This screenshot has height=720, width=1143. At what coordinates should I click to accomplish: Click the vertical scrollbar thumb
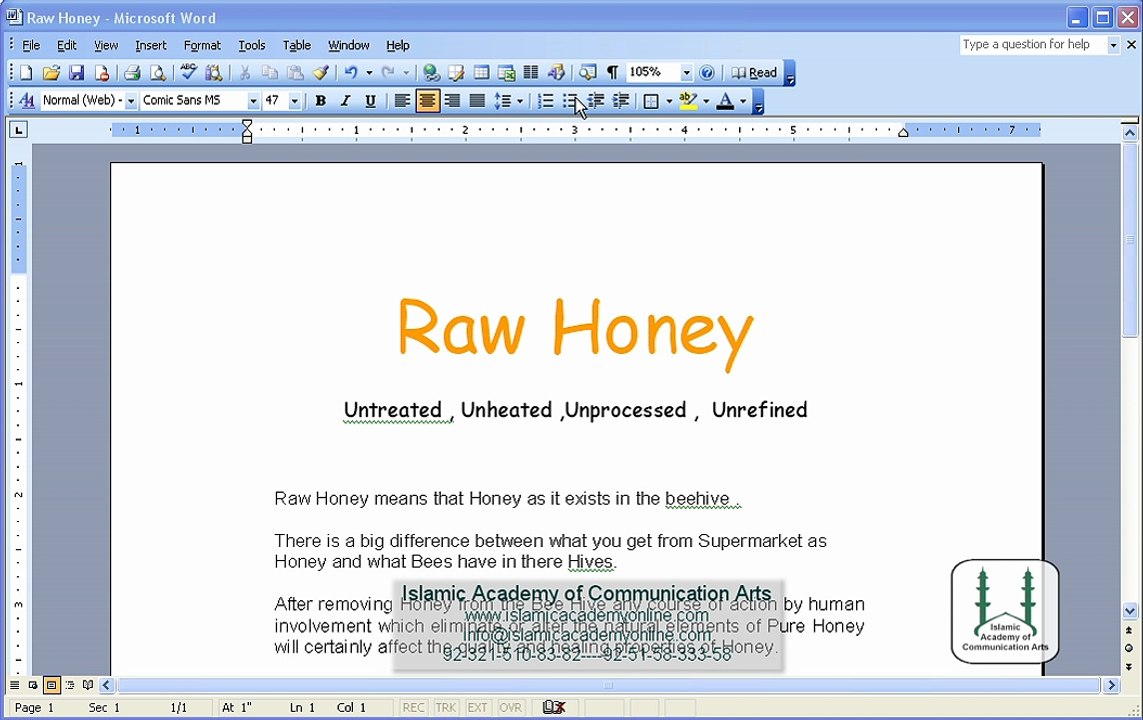click(1130, 240)
